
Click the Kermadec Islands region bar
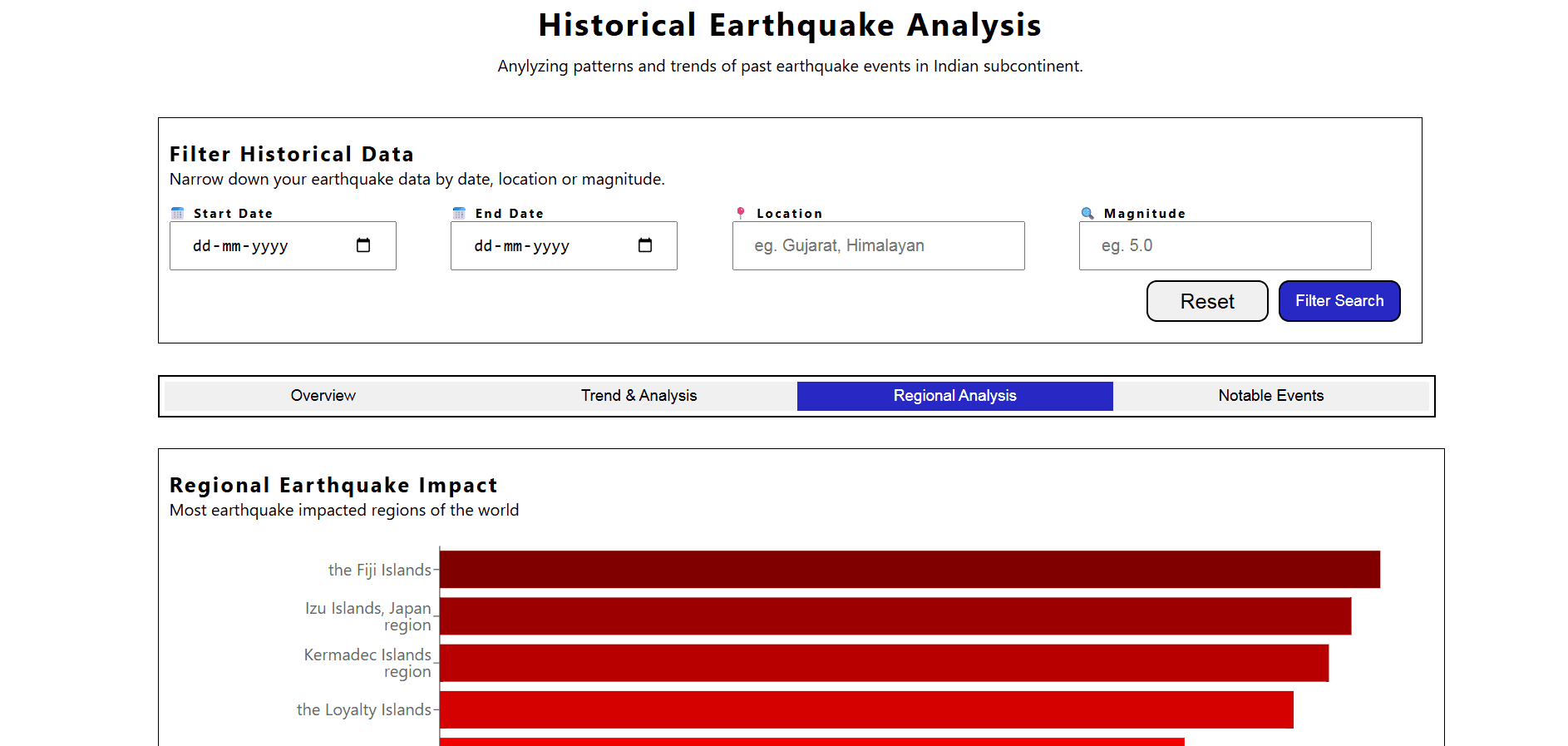(x=884, y=663)
